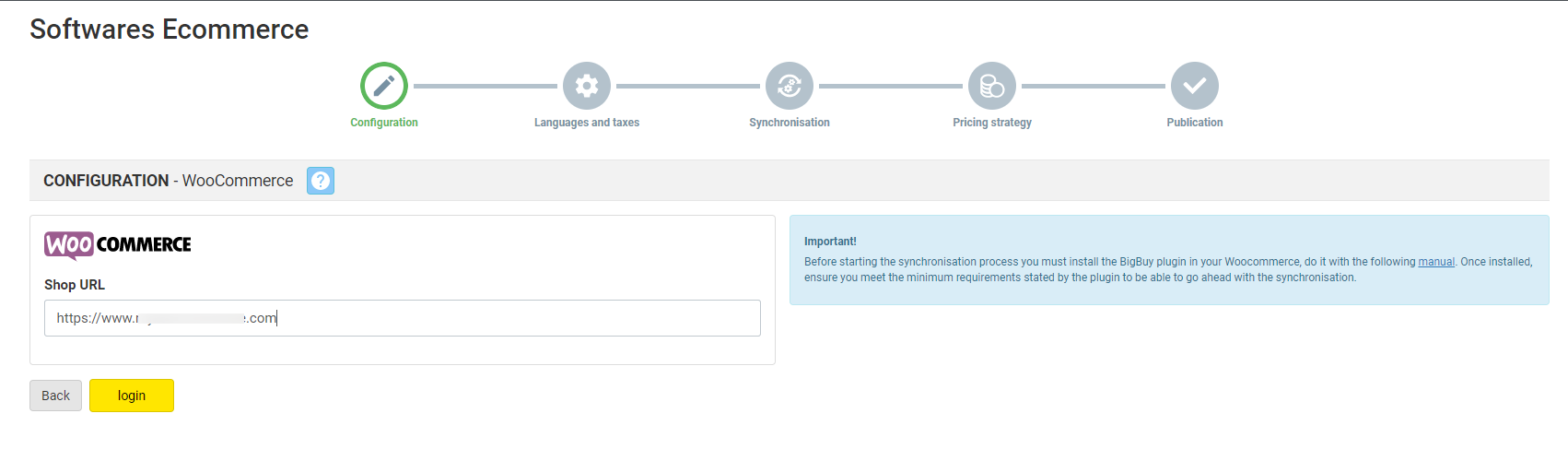The height and width of the screenshot is (449, 1568).
Task: Click the Synchronisation step label
Action: [790, 123]
